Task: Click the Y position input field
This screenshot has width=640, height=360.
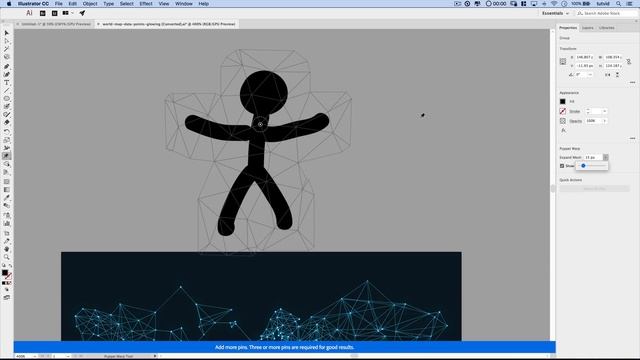Action: point(584,66)
